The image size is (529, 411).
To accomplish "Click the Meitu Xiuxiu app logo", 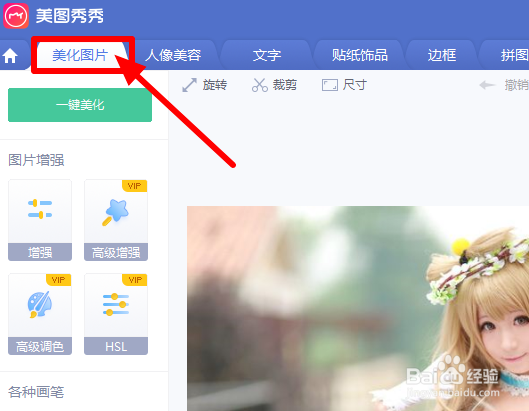I will (x=16, y=16).
